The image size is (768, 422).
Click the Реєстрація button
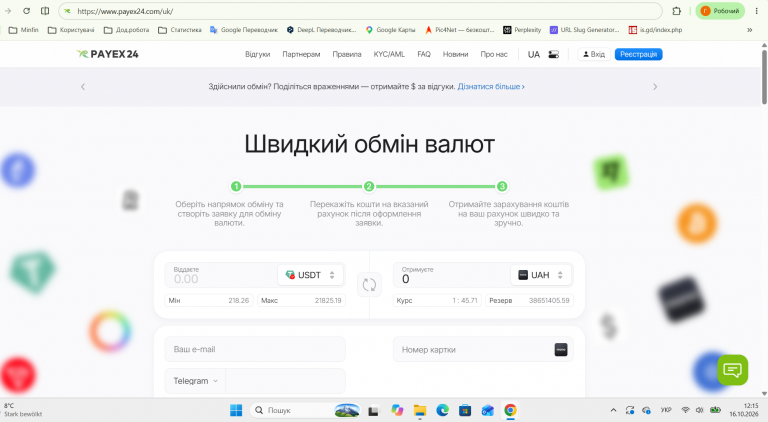click(x=639, y=54)
